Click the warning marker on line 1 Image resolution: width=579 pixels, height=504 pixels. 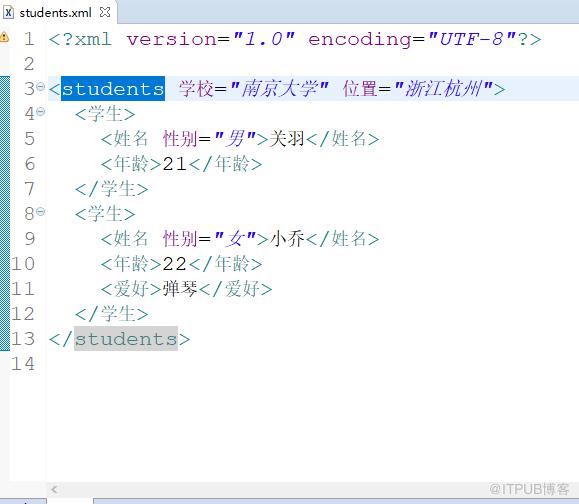click(4, 37)
